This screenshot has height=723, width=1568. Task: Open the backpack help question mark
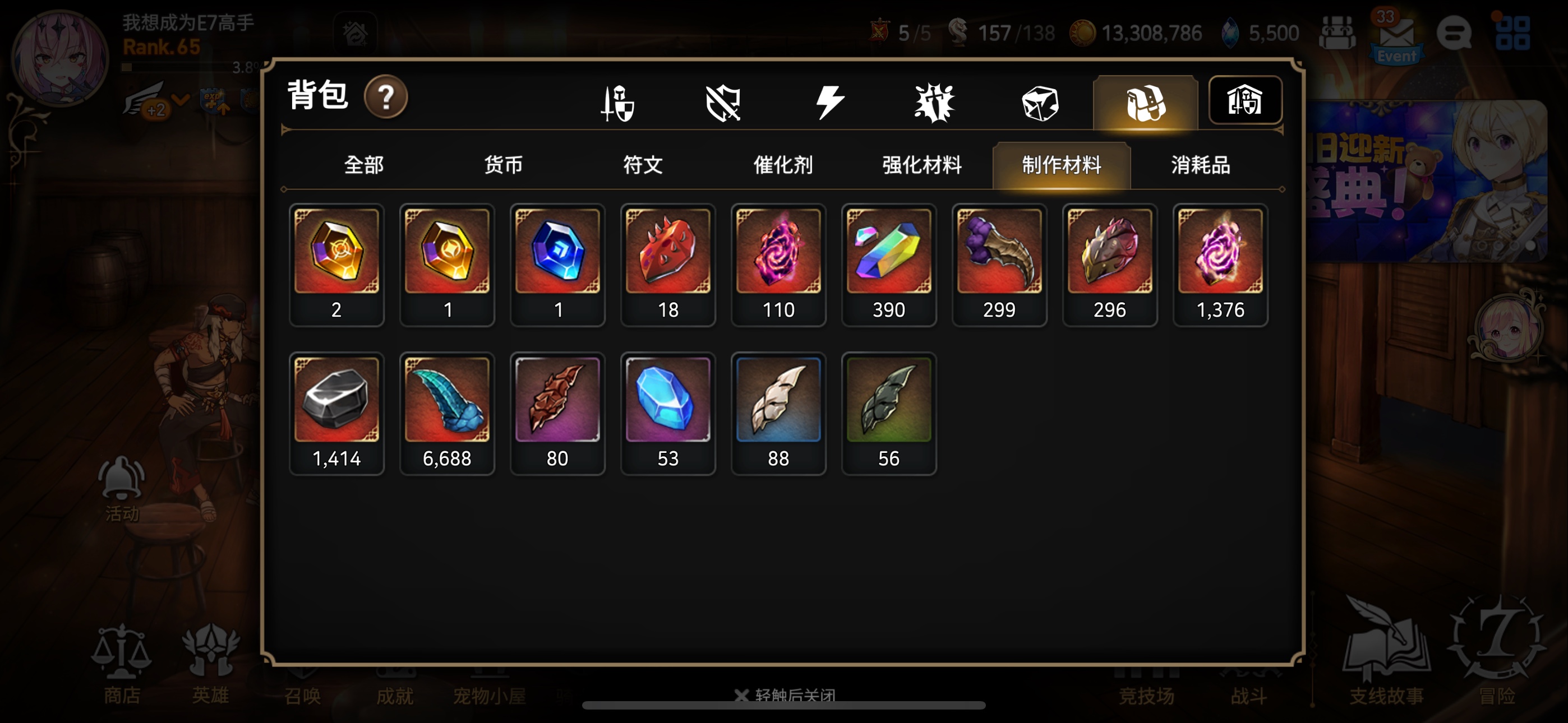pos(386,97)
